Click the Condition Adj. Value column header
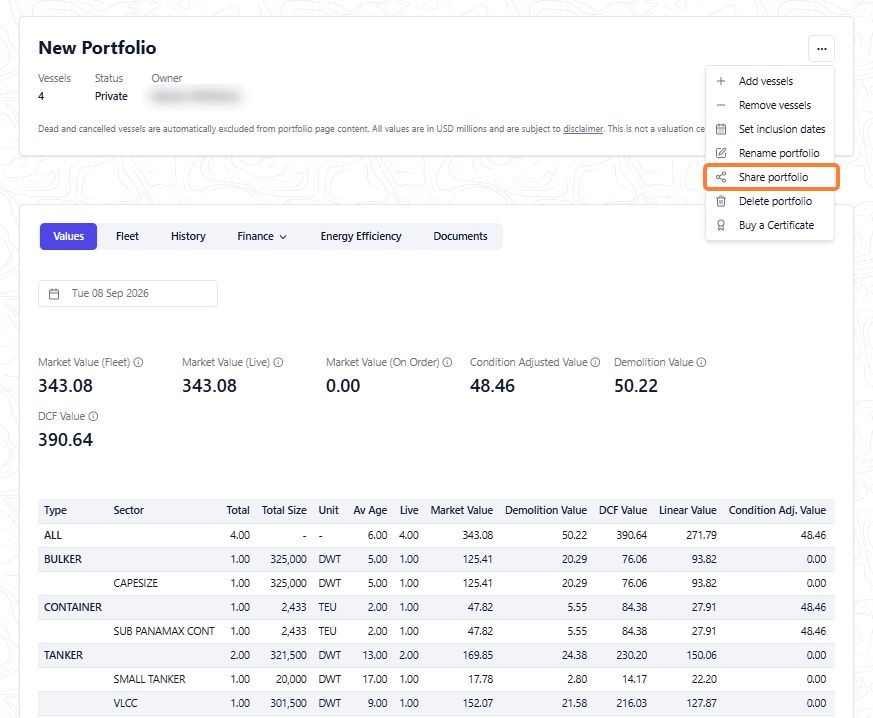 [x=777, y=510]
